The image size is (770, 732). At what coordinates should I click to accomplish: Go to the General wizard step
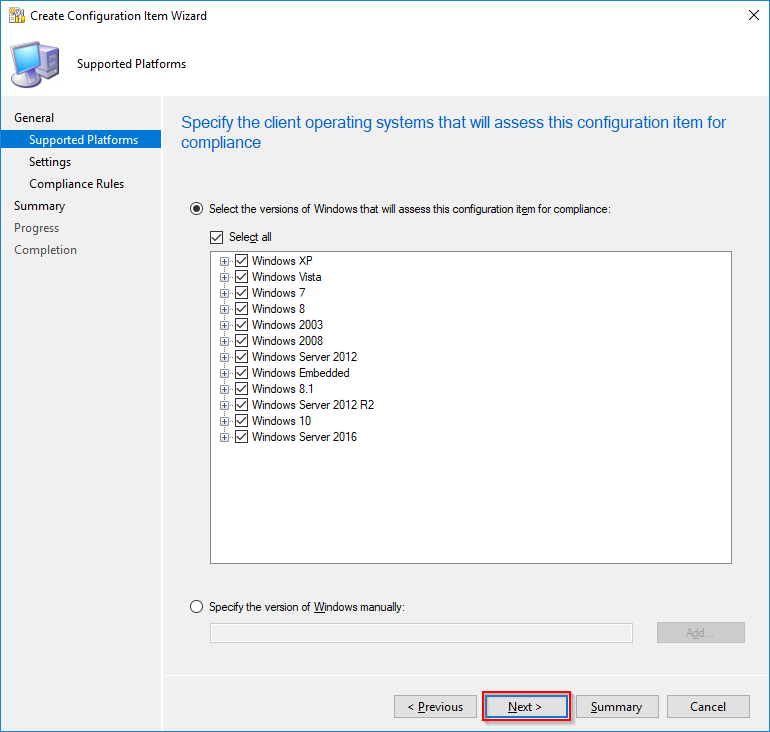point(34,118)
